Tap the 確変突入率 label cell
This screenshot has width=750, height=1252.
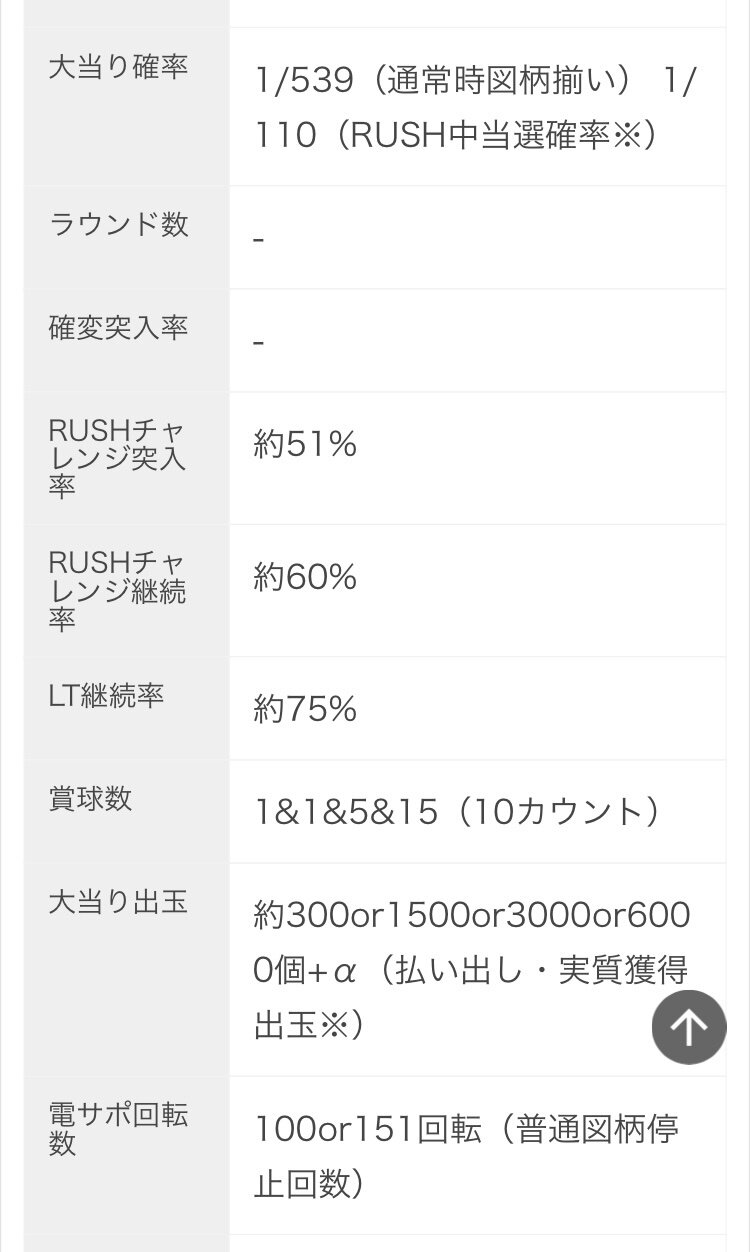(118, 328)
